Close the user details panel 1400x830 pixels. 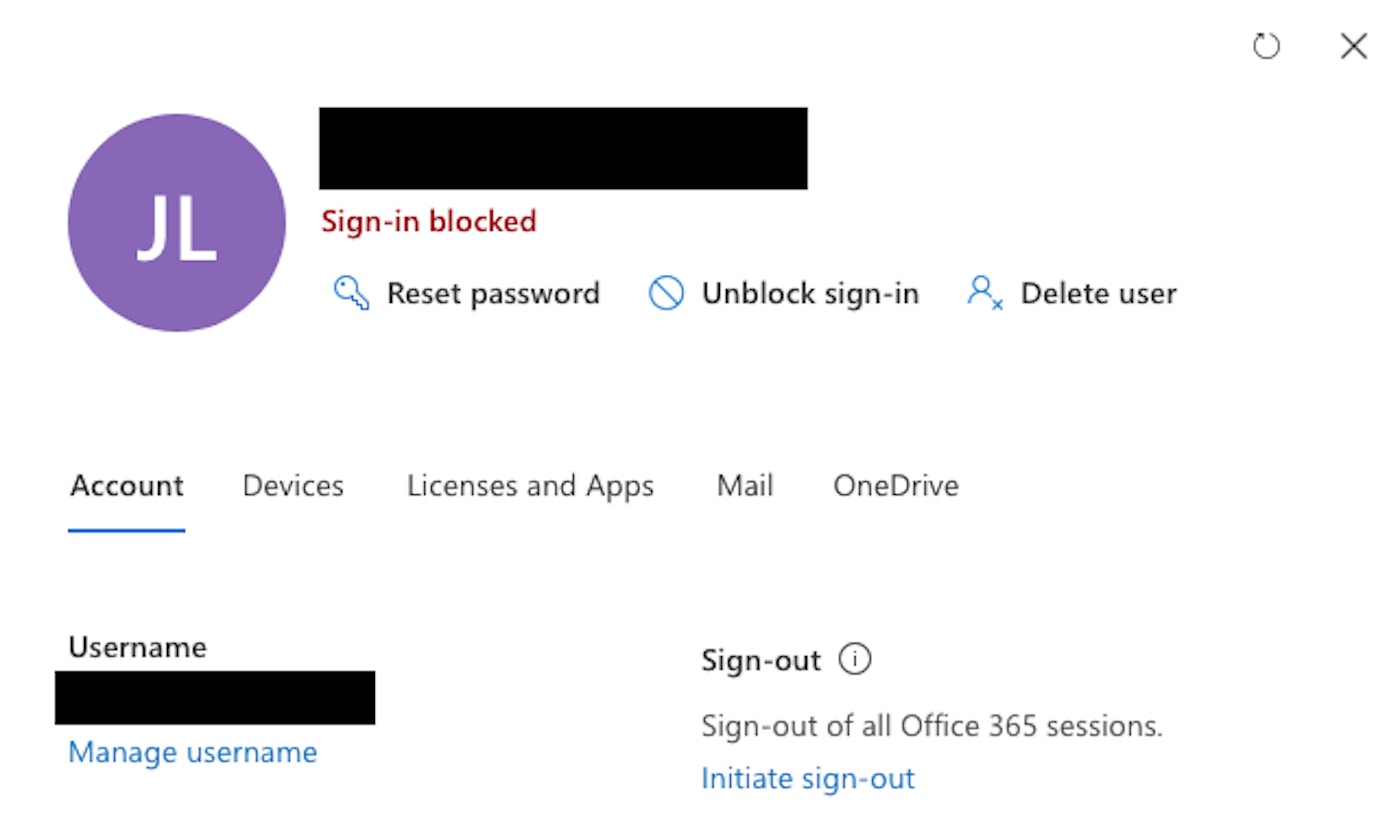click(x=1353, y=46)
